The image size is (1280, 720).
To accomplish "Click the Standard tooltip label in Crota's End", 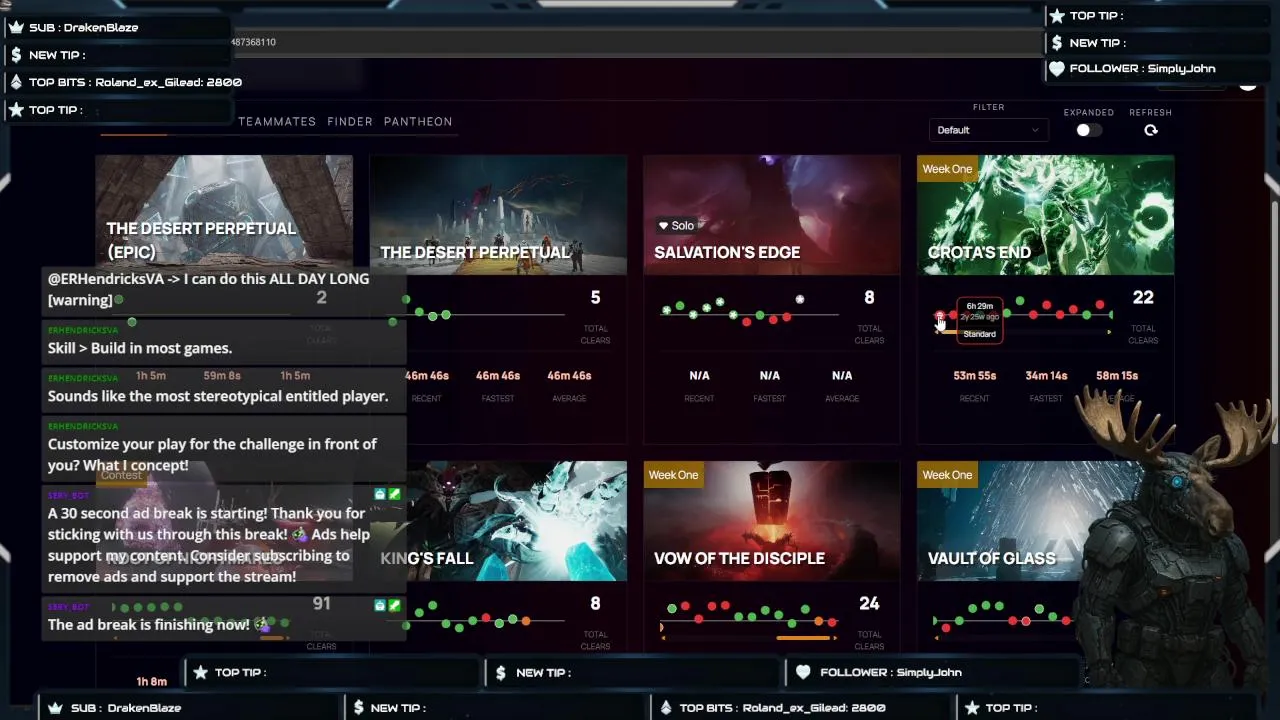I will 980,334.
